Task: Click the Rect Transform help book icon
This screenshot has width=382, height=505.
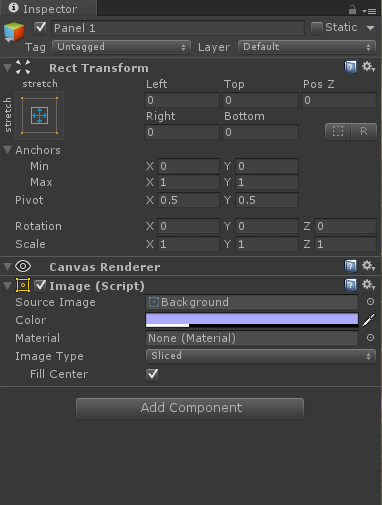Action: tap(350, 67)
